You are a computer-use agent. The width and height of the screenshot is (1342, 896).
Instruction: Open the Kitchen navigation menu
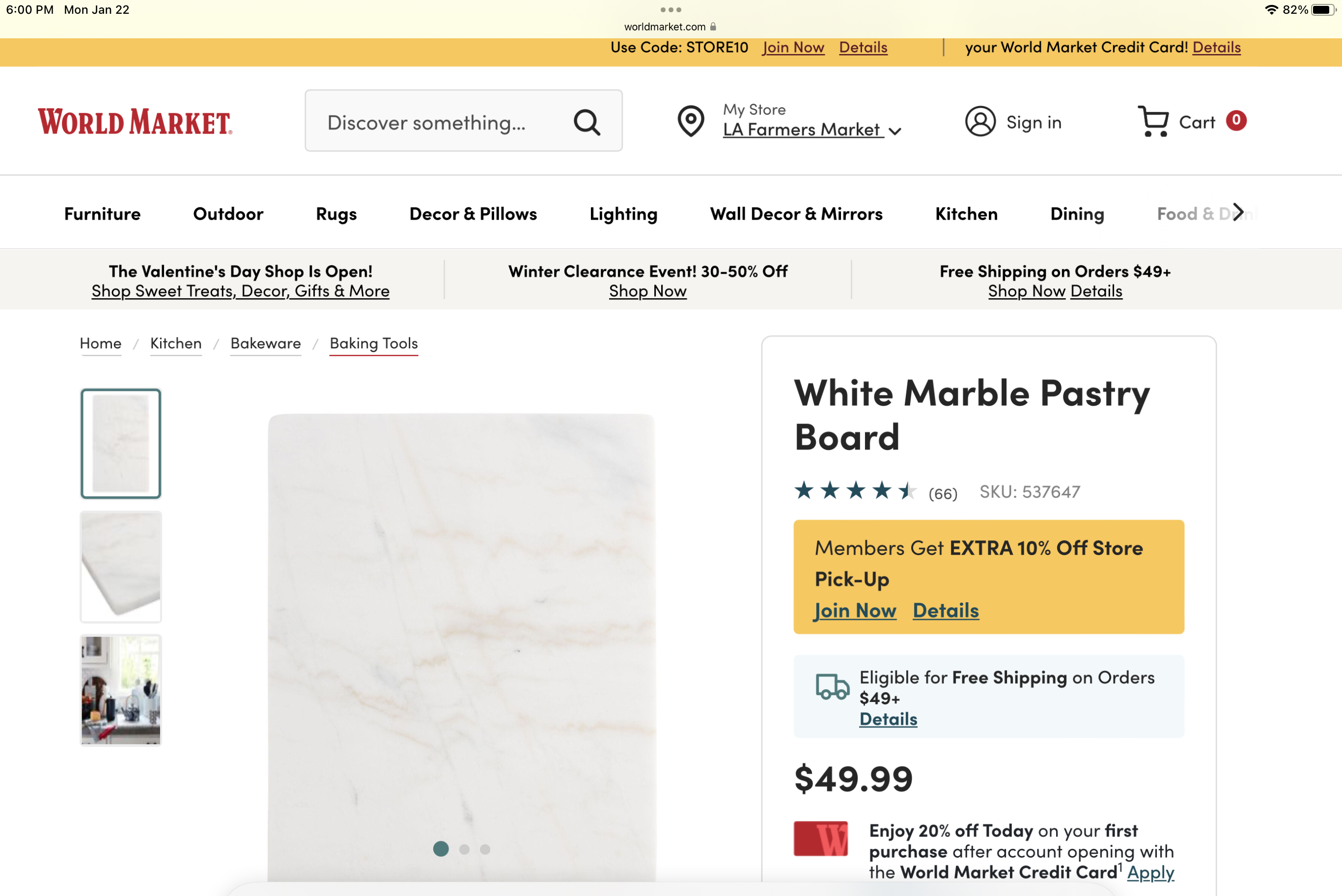coord(966,214)
